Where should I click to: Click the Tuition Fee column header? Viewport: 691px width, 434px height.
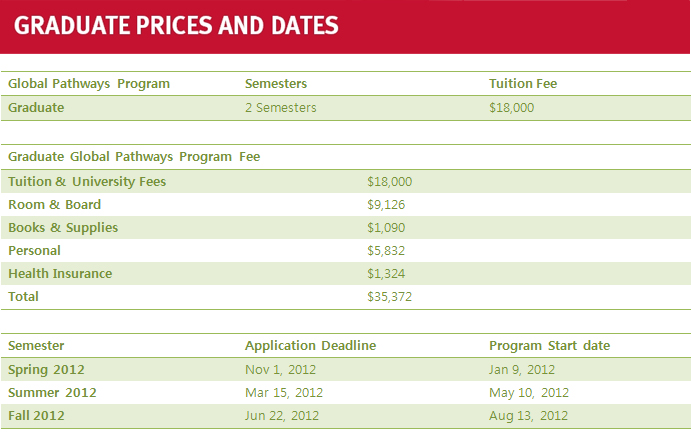(523, 84)
